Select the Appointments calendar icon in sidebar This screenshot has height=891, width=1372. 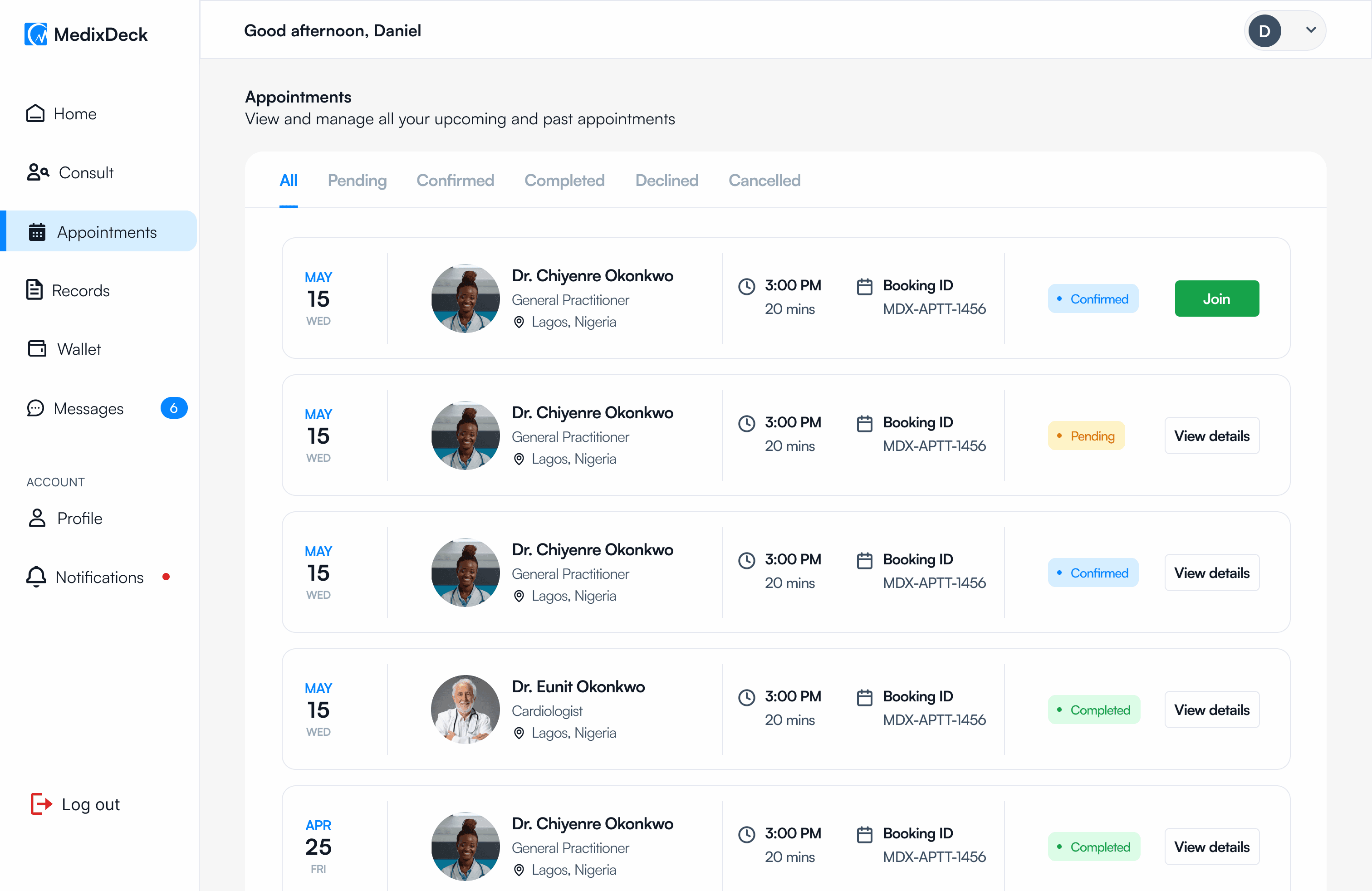tap(37, 232)
